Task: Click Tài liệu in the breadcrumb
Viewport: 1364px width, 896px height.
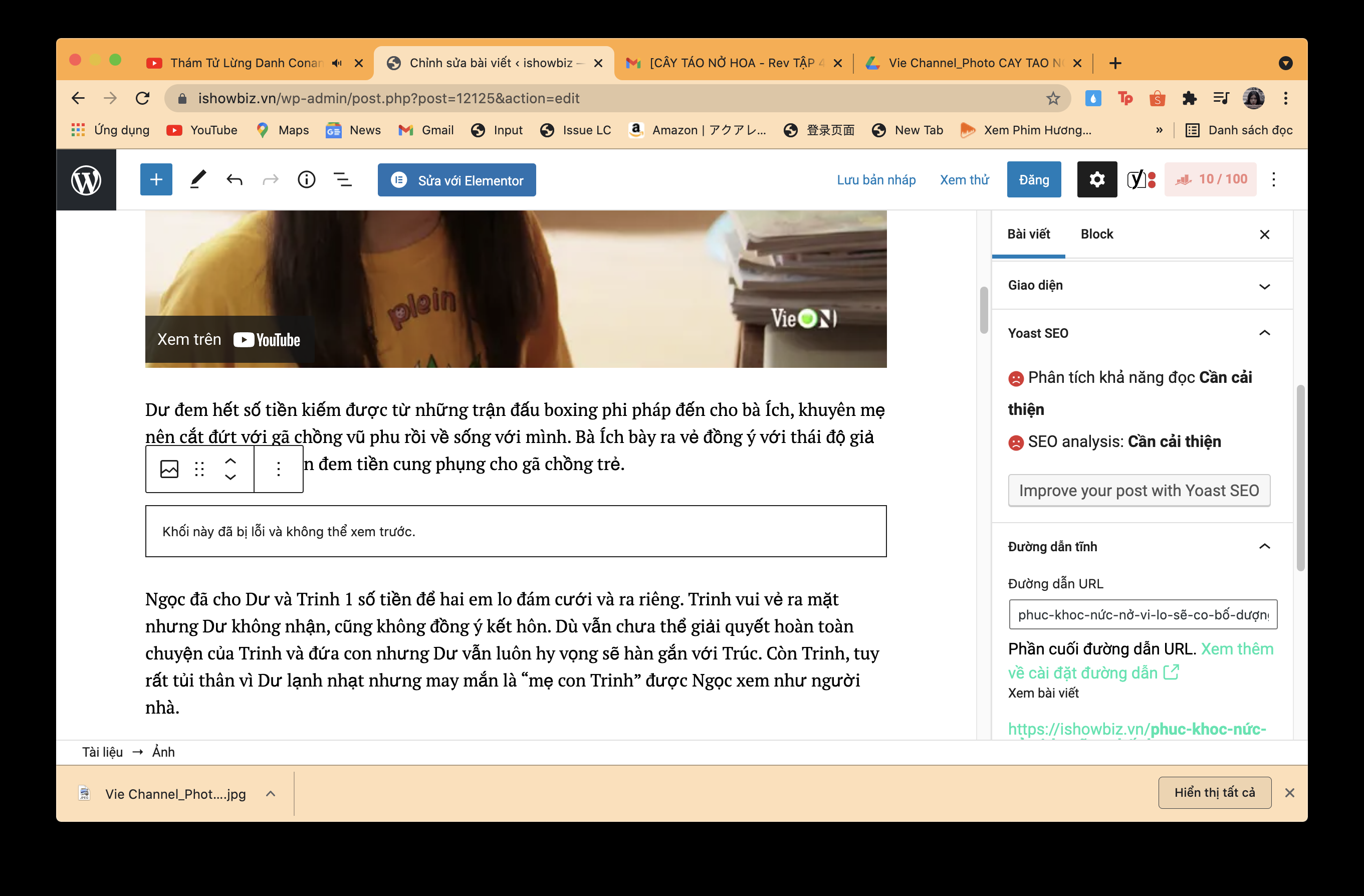Action: pos(102,752)
